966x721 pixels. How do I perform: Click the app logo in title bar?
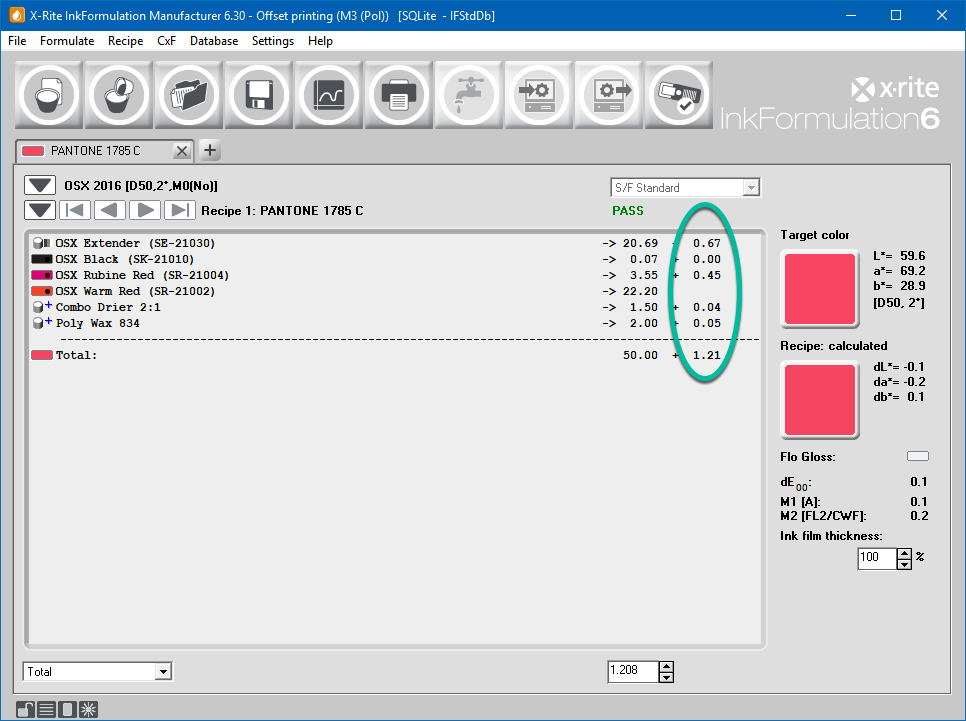coord(17,15)
